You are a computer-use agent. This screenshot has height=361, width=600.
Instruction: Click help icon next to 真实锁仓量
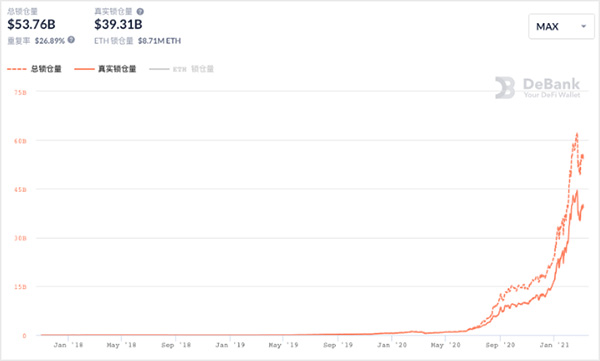(x=140, y=11)
